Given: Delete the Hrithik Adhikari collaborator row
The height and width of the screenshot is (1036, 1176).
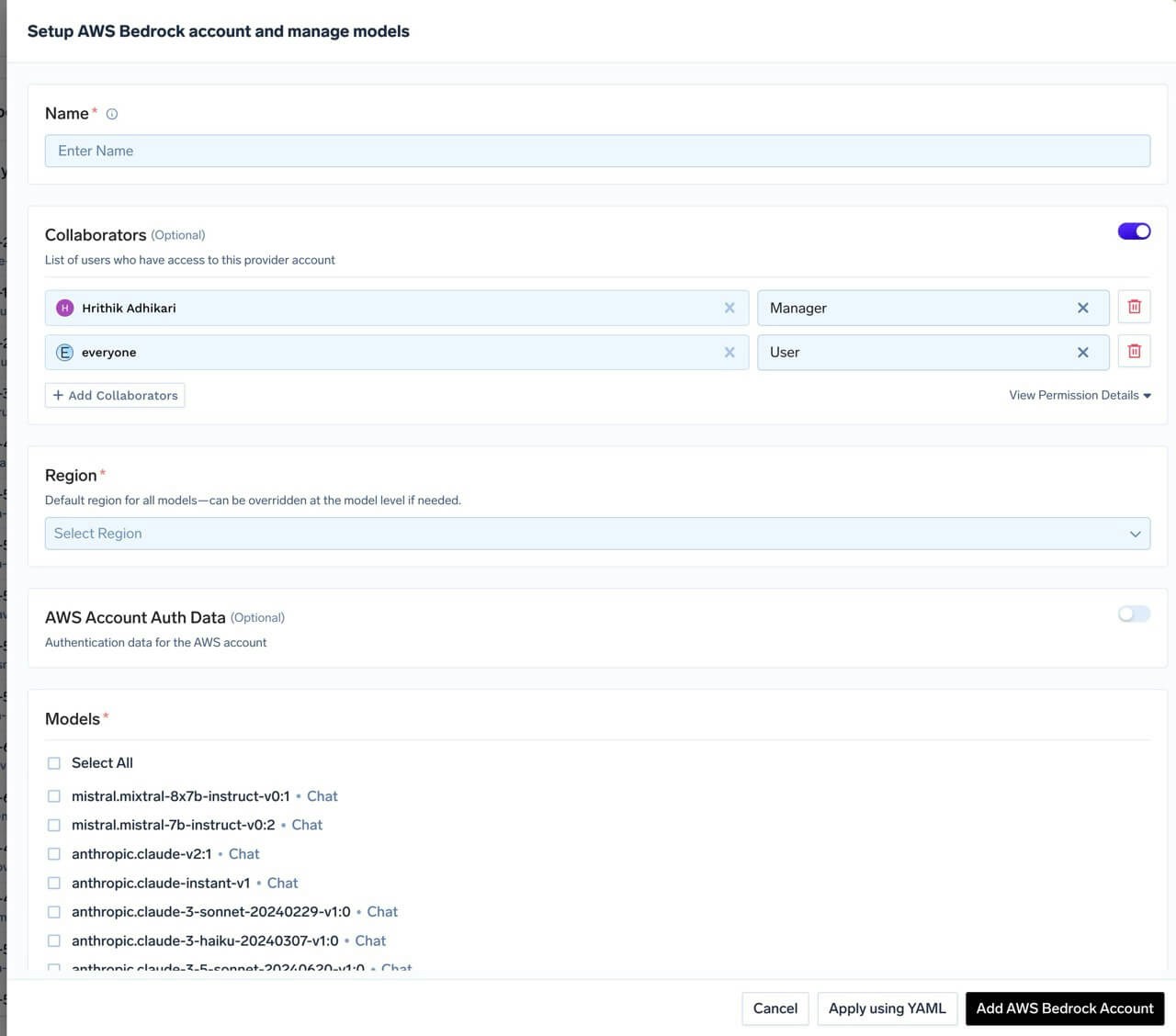Looking at the screenshot, I should [1134, 307].
